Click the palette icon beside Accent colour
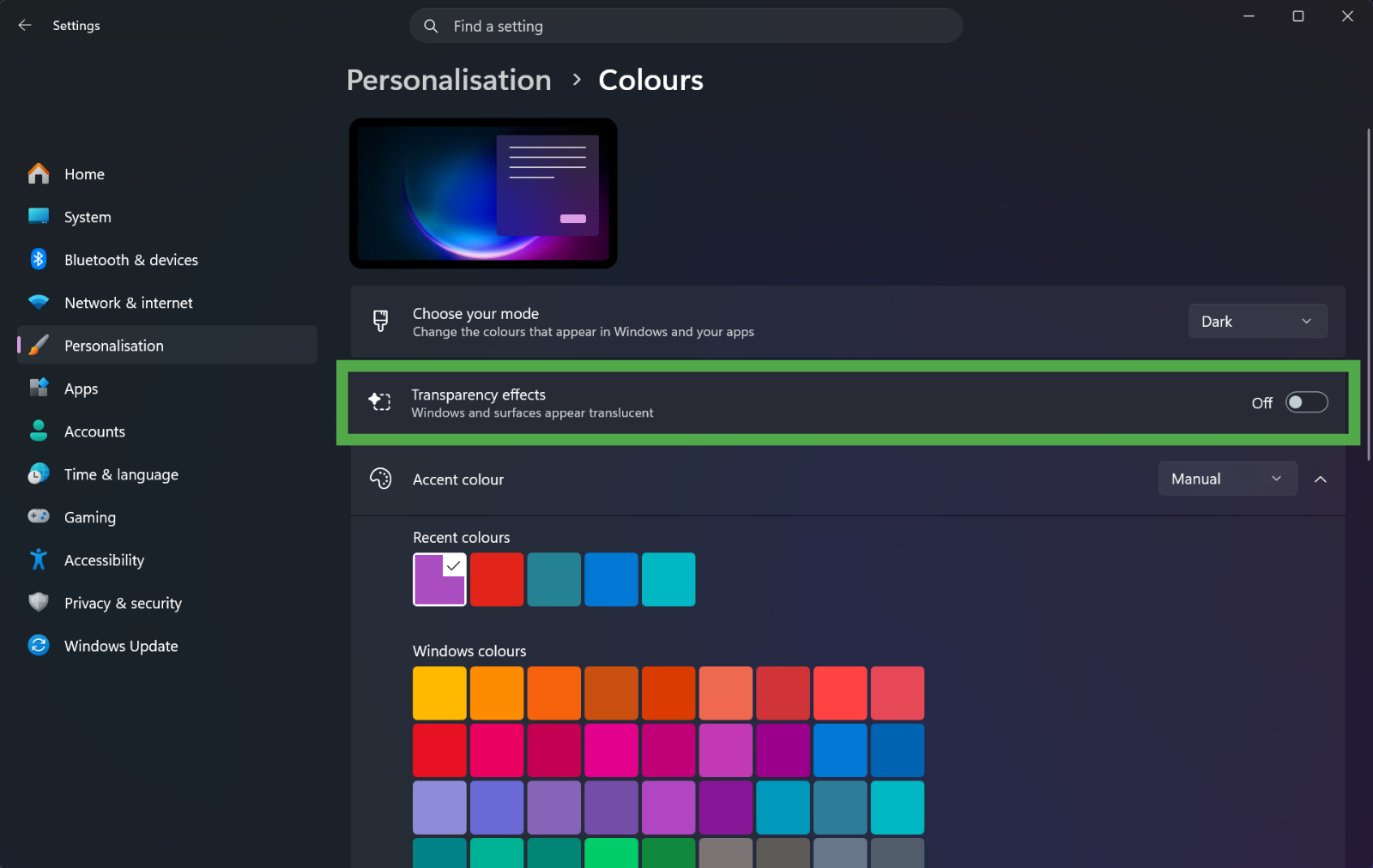1373x868 pixels. (380, 479)
